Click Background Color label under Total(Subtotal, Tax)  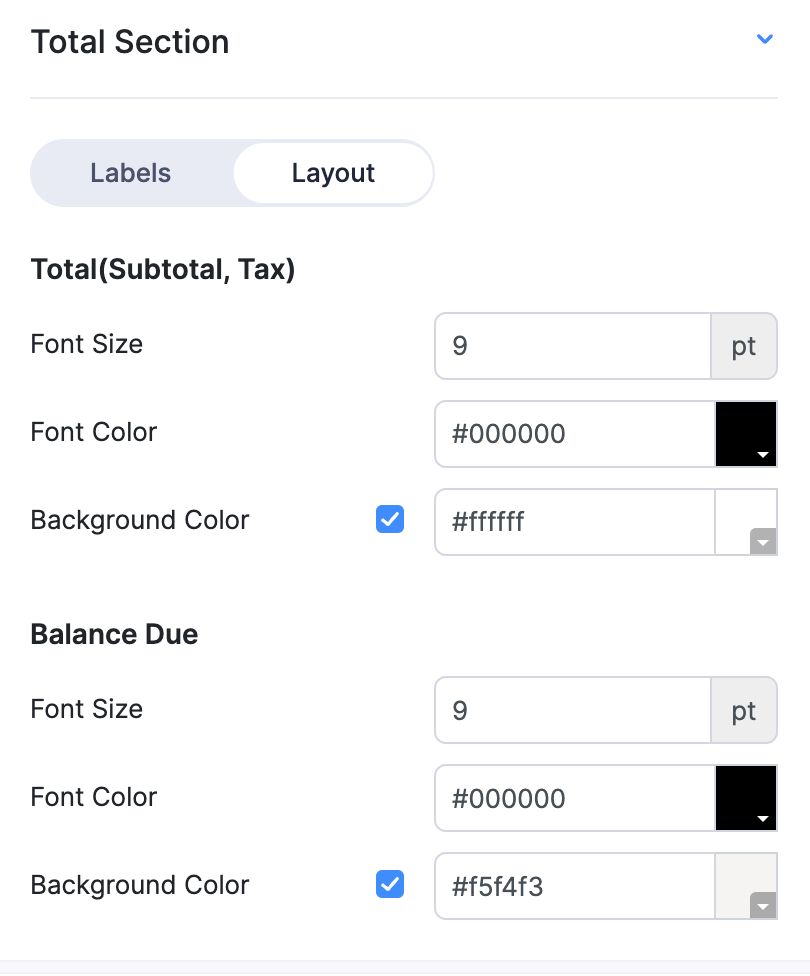(x=140, y=520)
